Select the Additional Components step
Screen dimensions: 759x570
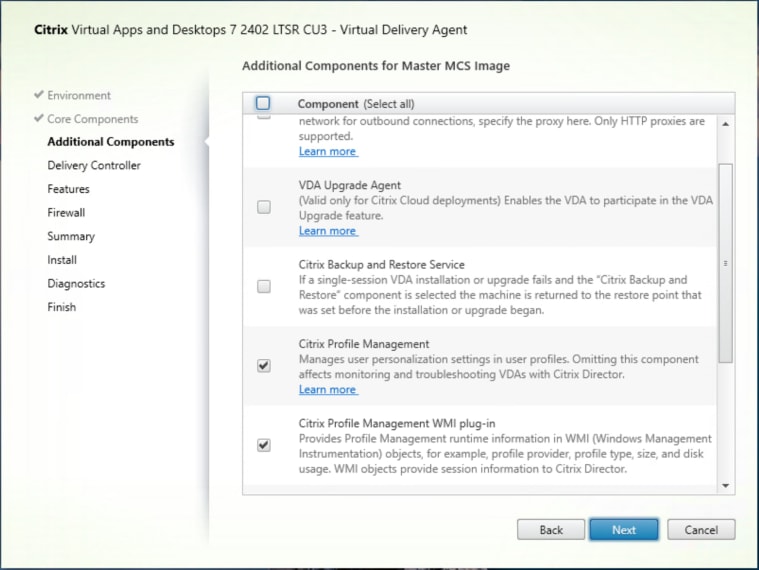pos(111,142)
